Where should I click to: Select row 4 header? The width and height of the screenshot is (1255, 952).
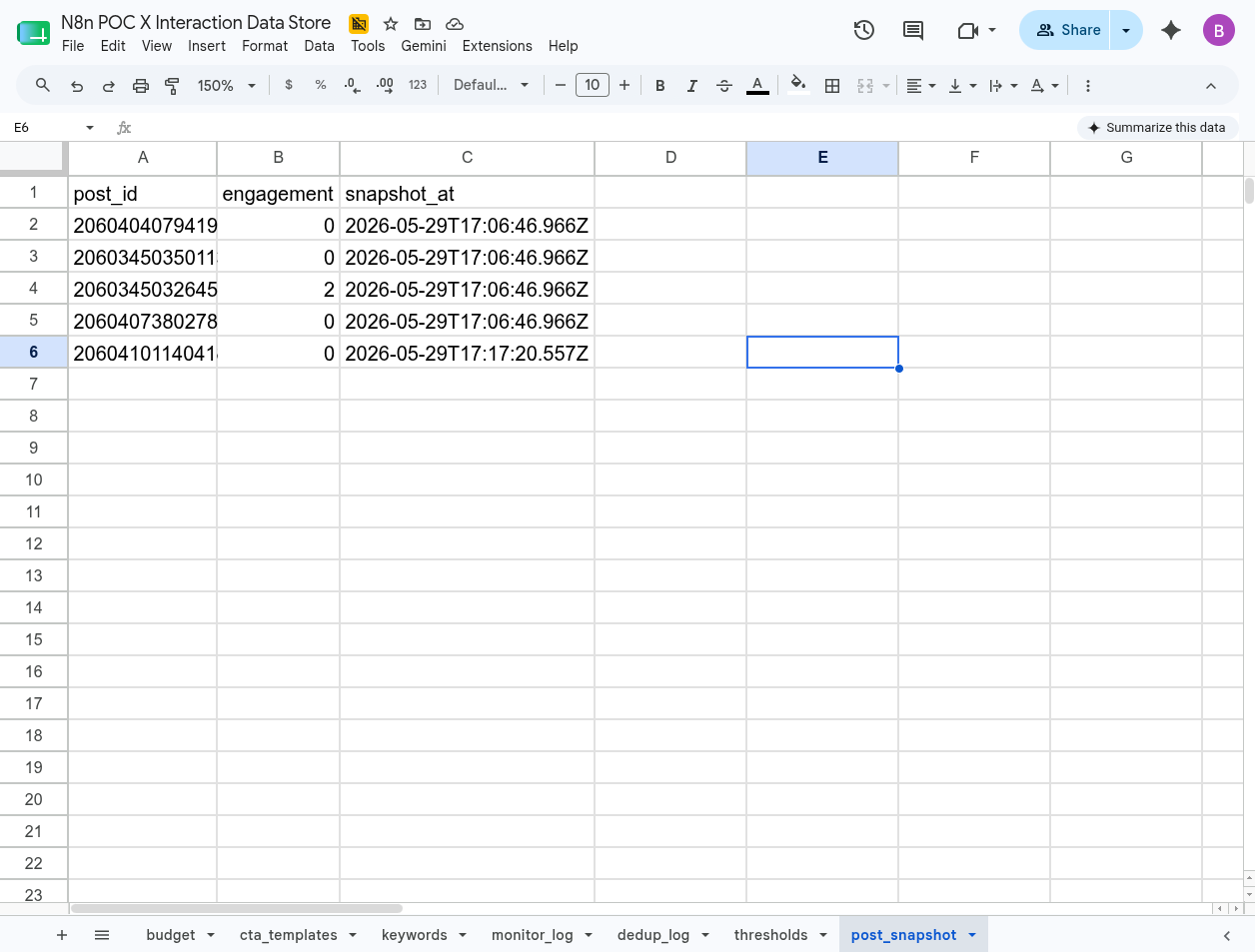[x=33, y=289]
